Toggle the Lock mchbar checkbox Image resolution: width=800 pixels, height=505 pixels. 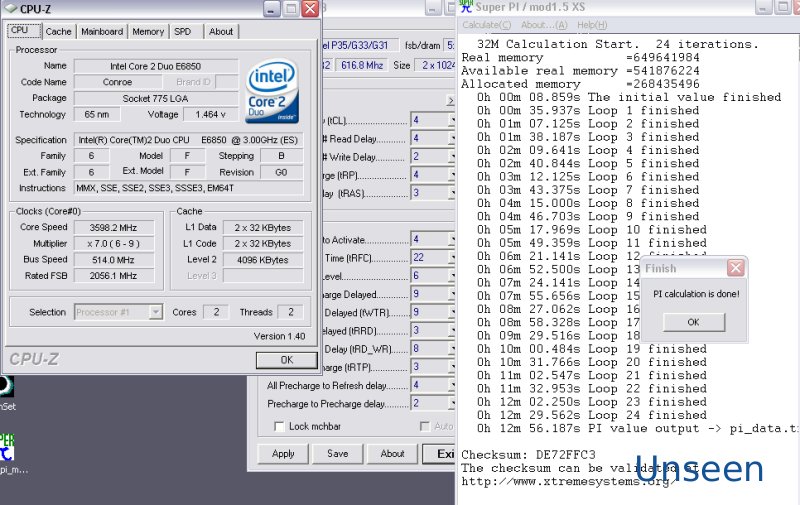coord(279,426)
